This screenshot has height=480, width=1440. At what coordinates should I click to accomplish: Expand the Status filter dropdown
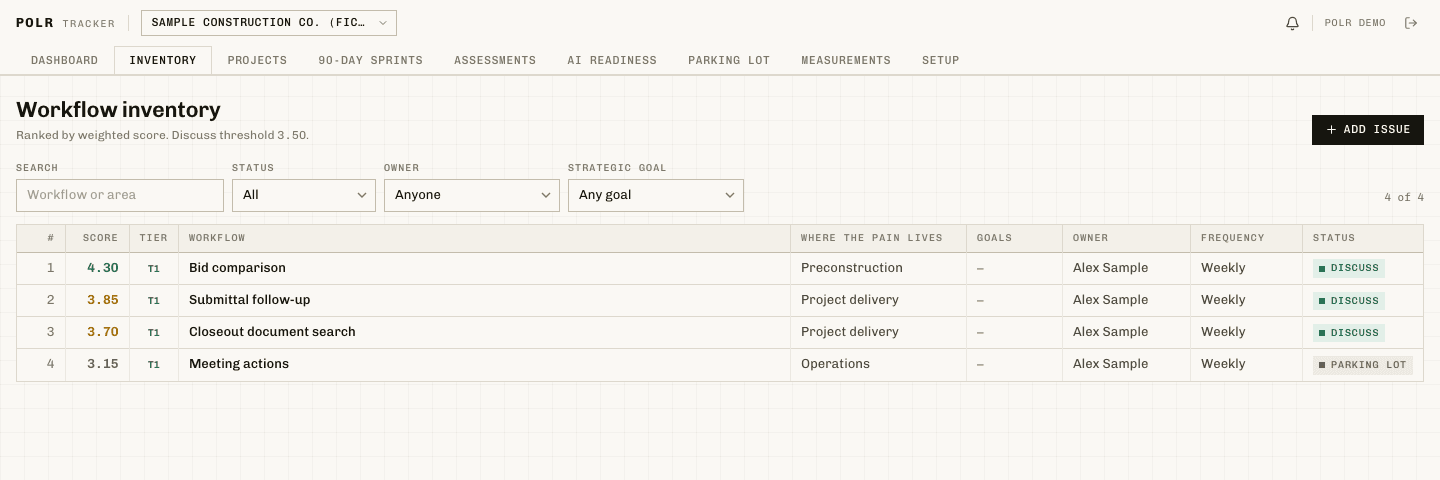pyautogui.click(x=304, y=195)
